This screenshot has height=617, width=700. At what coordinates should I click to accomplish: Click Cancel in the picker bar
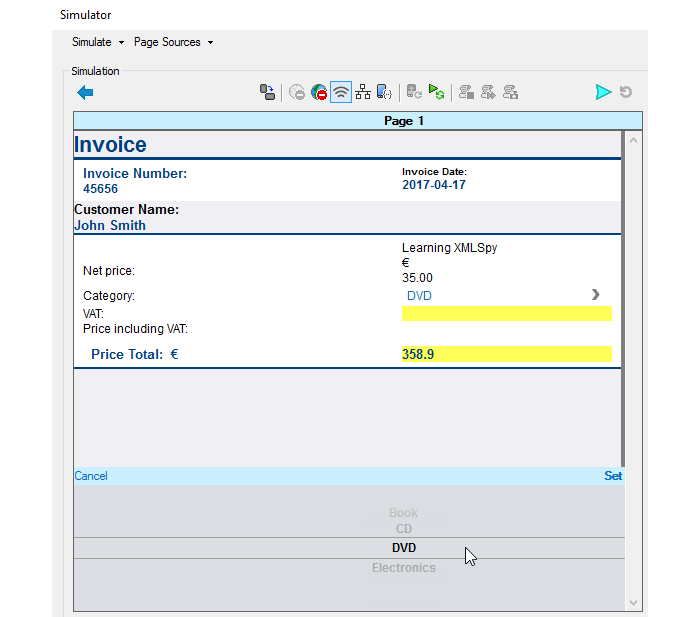91,476
